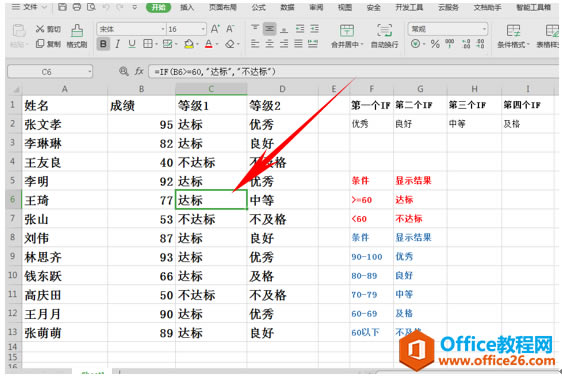Screen dimensions: 562x378
Task: Toggle Bold formatting button
Action: pos(103,44)
